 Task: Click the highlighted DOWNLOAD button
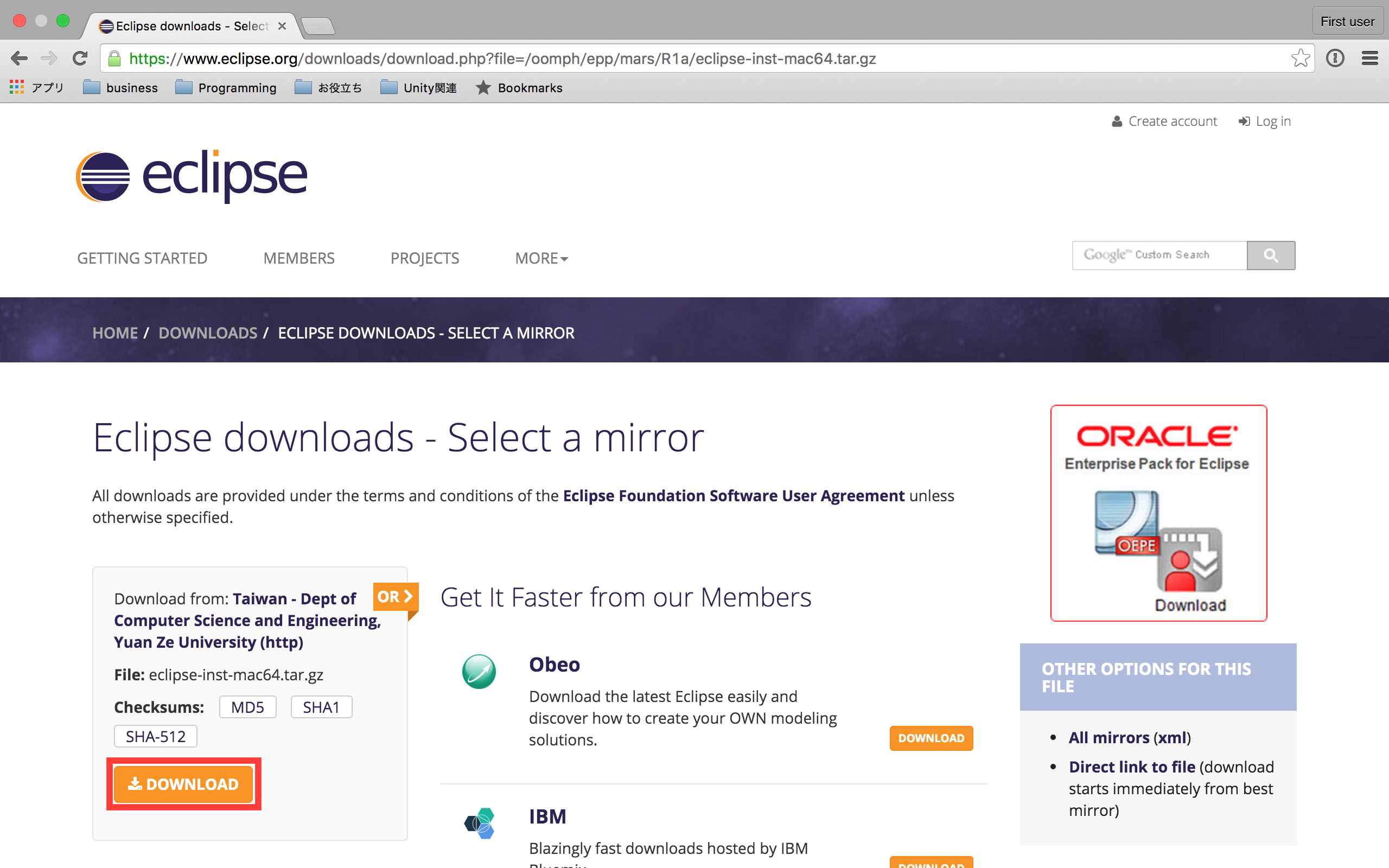(x=183, y=784)
